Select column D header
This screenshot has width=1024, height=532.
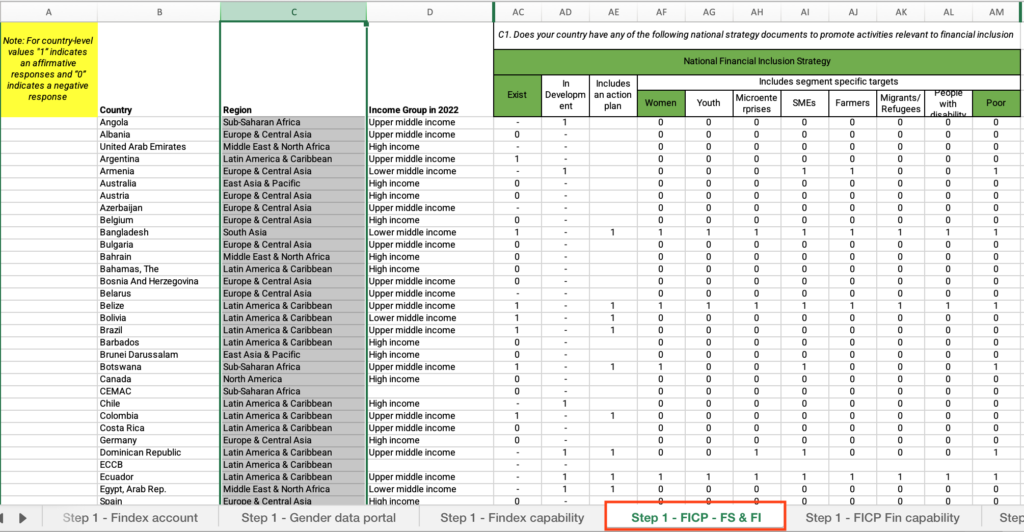429,12
